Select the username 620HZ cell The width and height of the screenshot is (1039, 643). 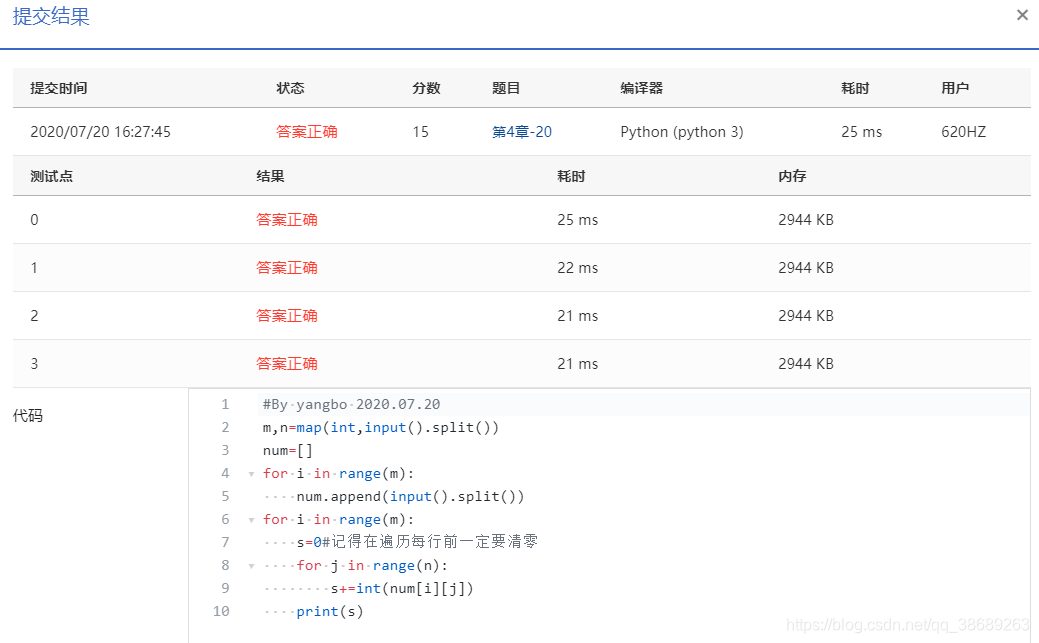(x=960, y=131)
